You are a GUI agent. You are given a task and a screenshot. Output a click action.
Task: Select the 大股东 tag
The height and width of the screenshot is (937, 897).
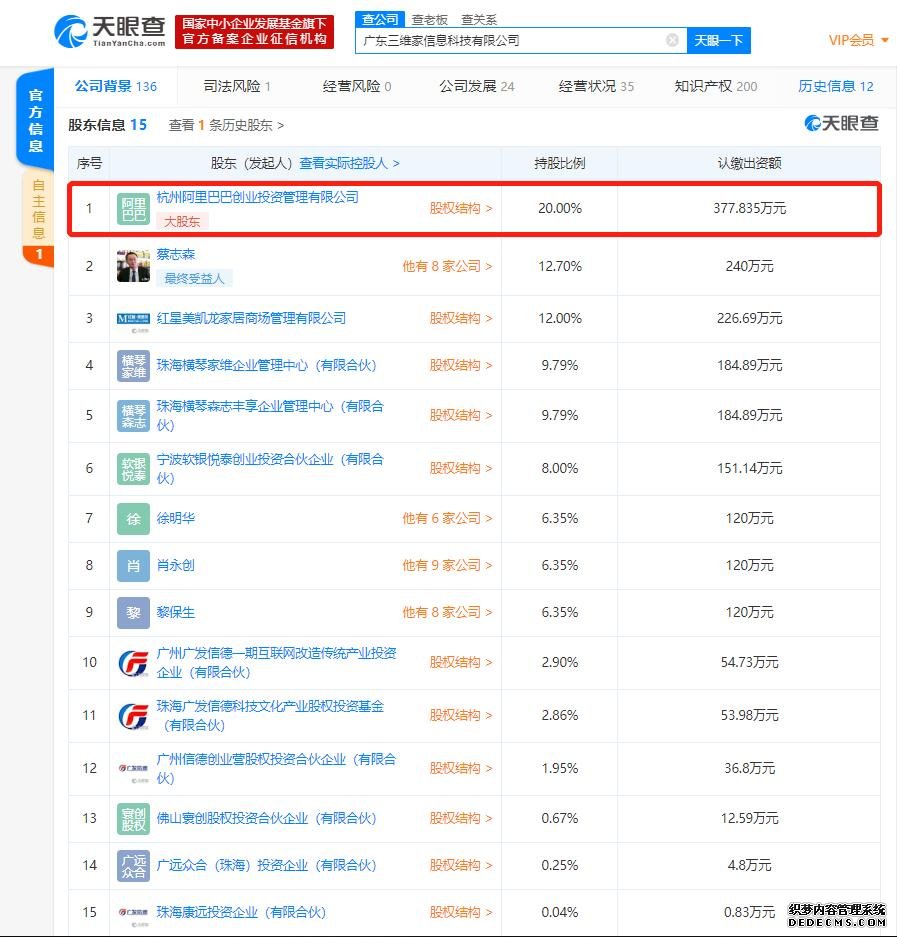point(182,222)
